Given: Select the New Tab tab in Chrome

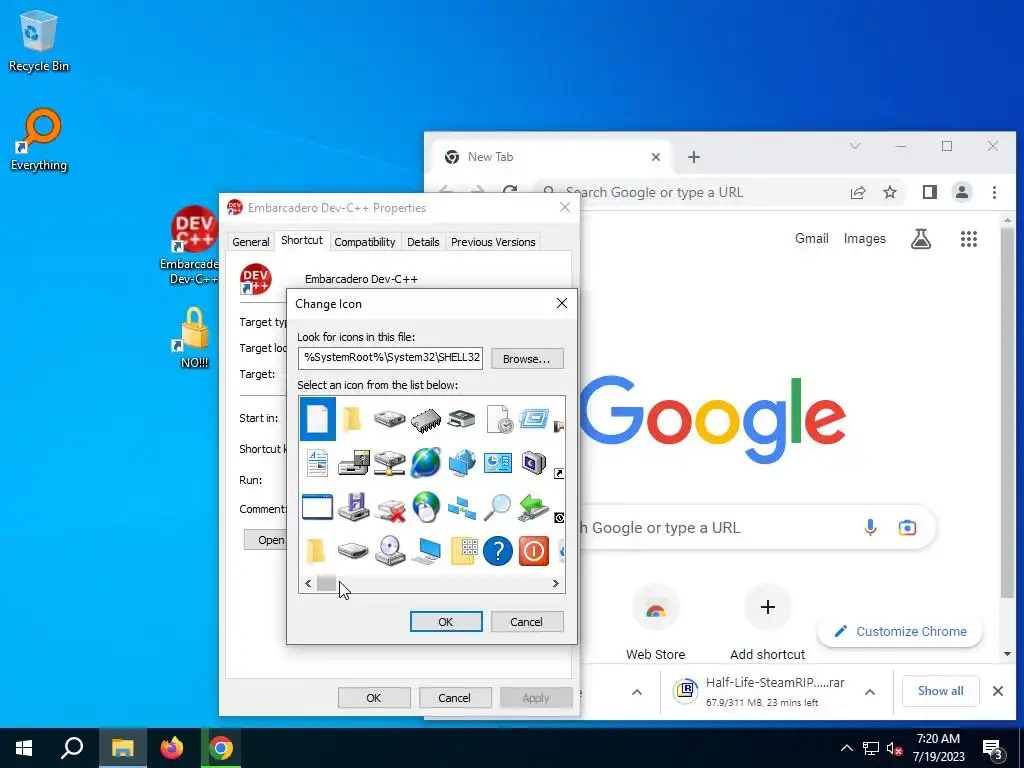Looking at the screenshot, I should coord(552,157).
